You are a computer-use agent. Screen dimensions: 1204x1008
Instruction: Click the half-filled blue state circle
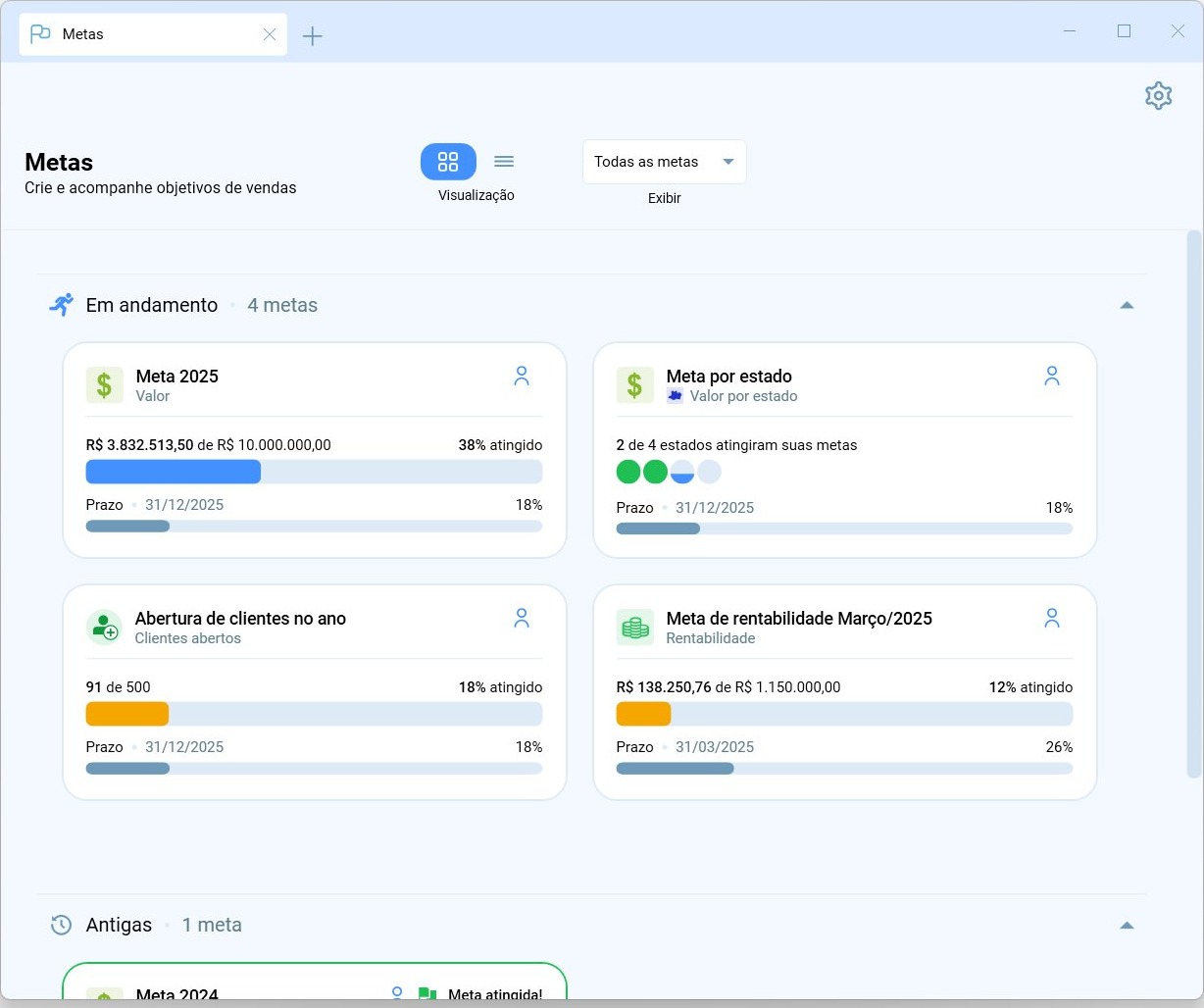(x=682, y=472)
